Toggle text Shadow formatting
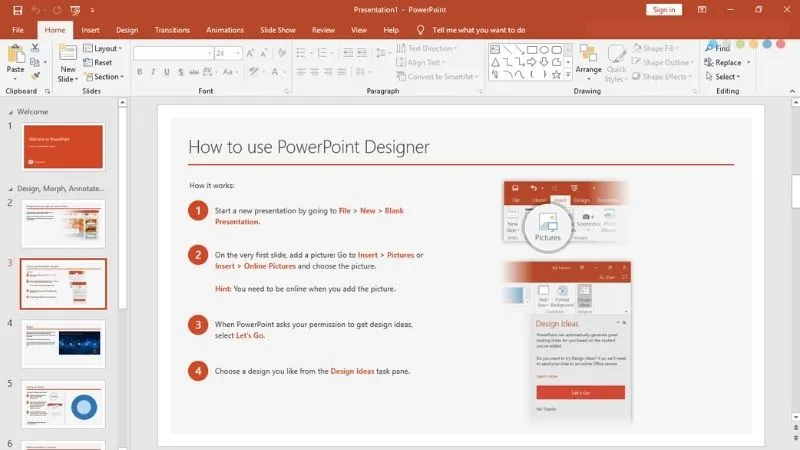 tap(181, 72)
